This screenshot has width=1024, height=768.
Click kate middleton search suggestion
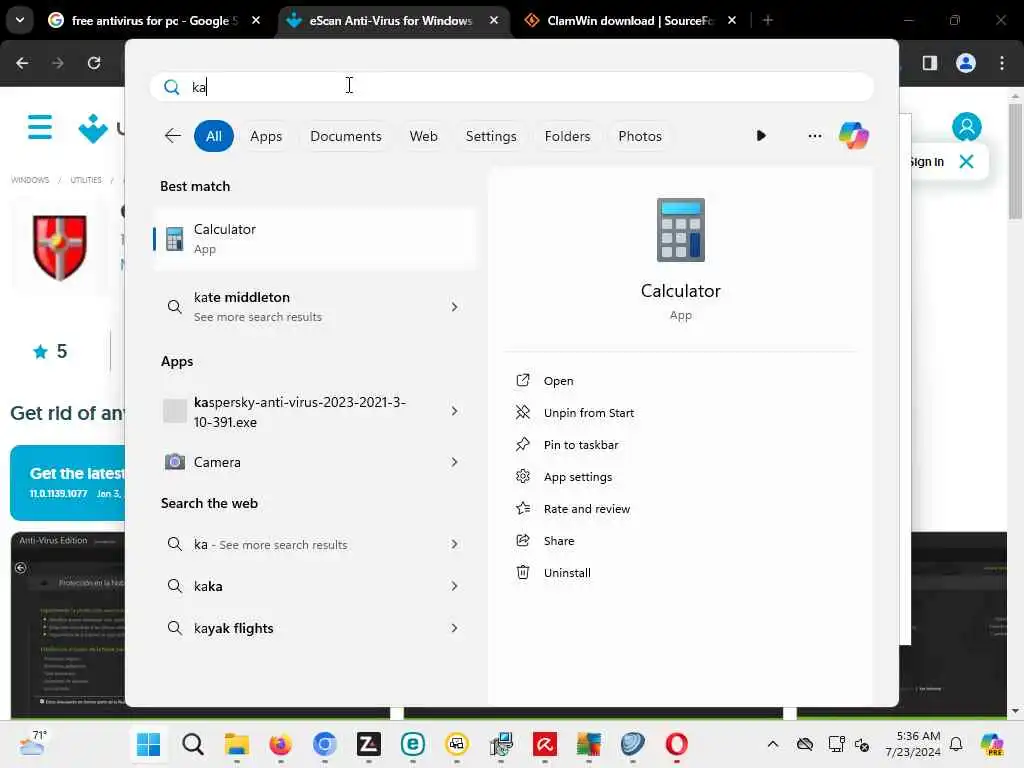click(x=315, y=307)
